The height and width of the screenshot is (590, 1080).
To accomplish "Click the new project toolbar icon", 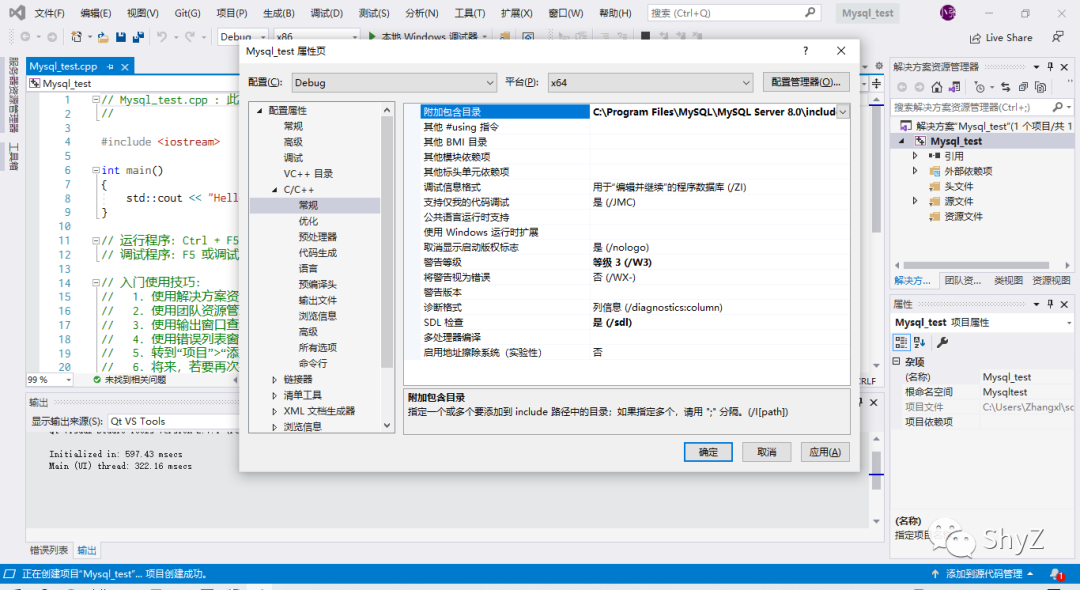I will (76, 37).
